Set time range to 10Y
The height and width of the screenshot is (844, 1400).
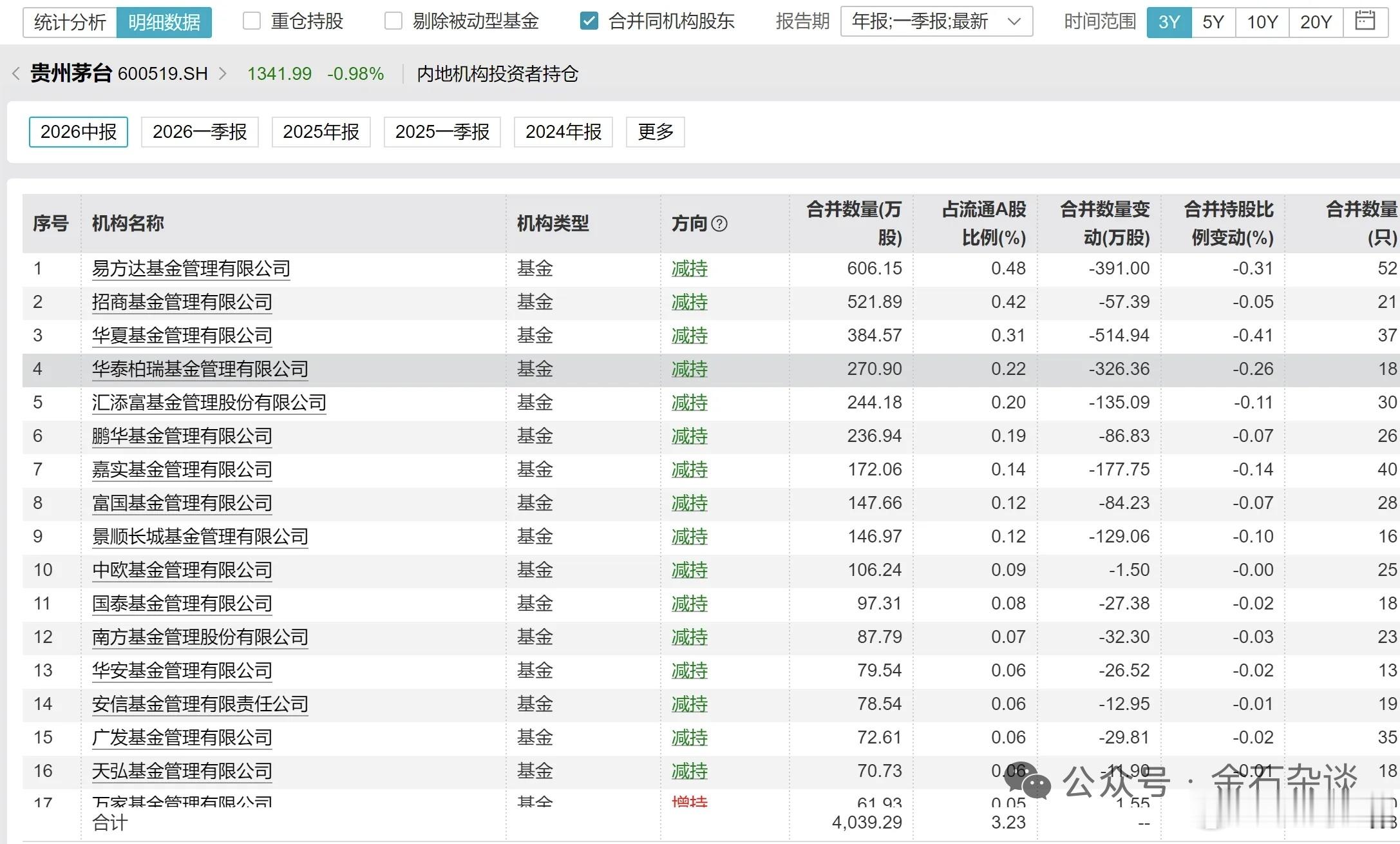pyautogui.click(x=1262, y=22)
